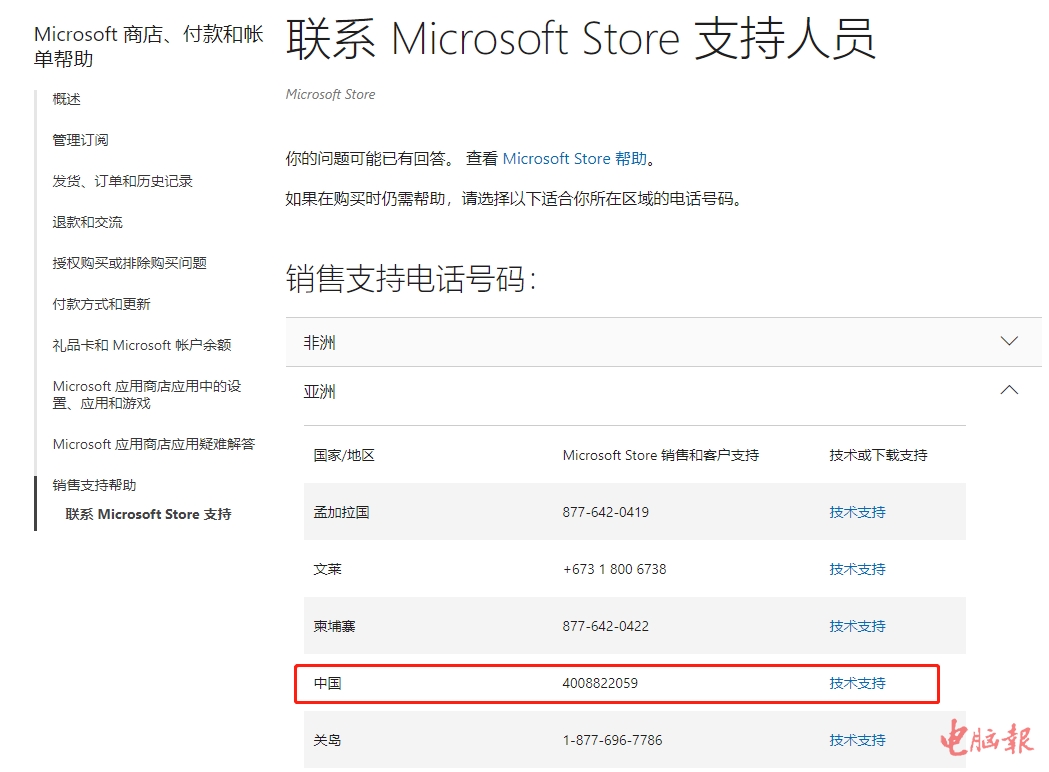Open 技术支持 link for 中国
This screenshot has width=1049, height=772.
pos(857,683)
